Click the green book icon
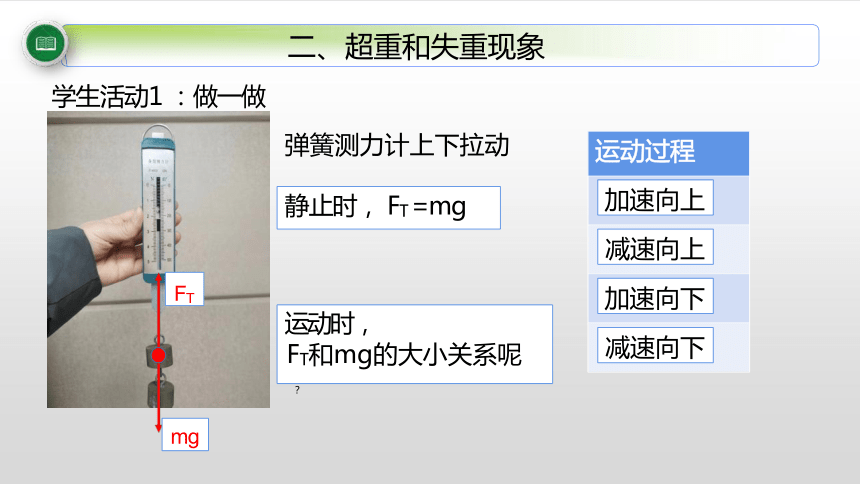The height and width of the screenshot is (484, 860). (x=46, y=43)
